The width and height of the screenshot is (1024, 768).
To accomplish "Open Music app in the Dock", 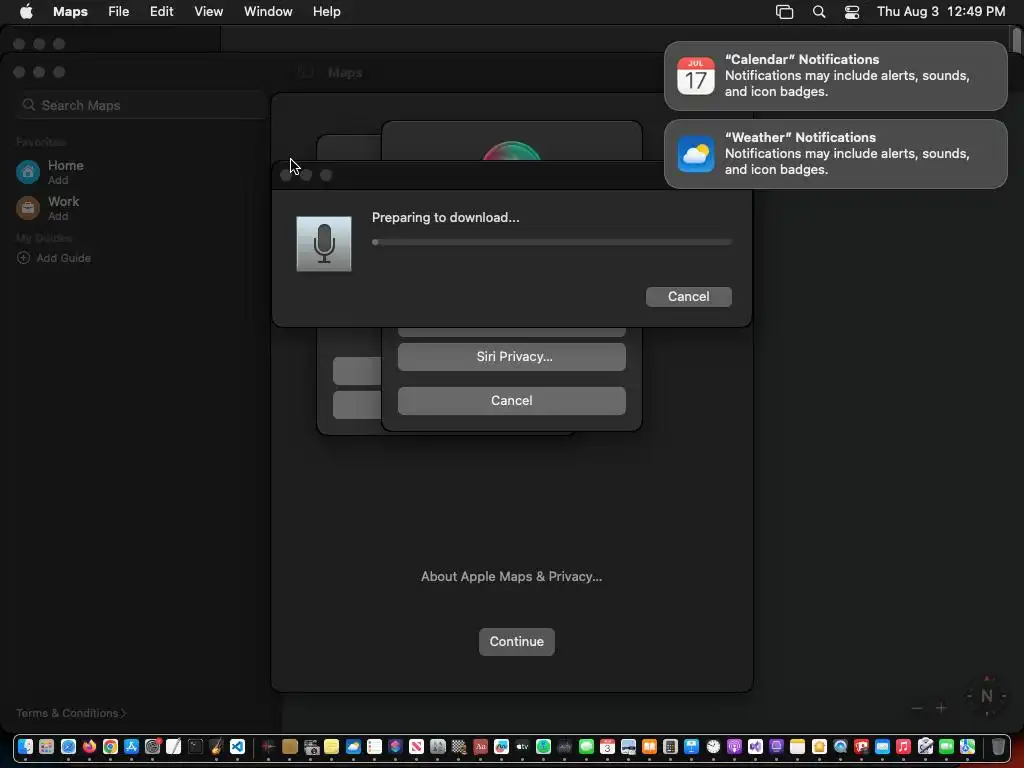I will coord(903,746).
